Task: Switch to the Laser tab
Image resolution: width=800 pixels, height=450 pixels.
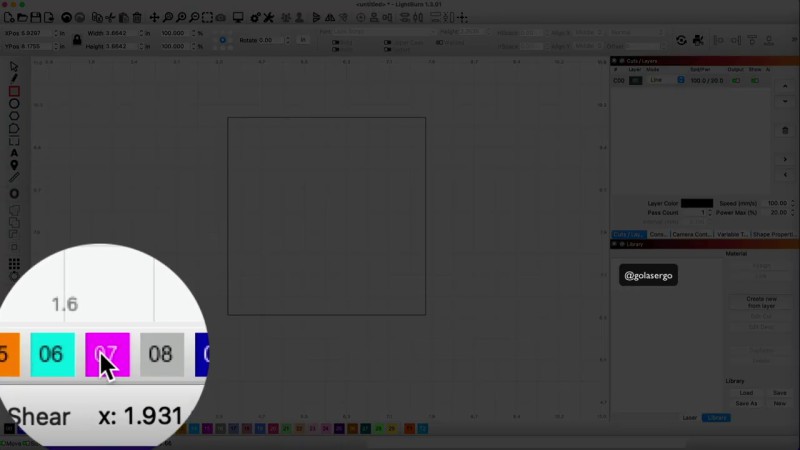Action: [689, 417]
